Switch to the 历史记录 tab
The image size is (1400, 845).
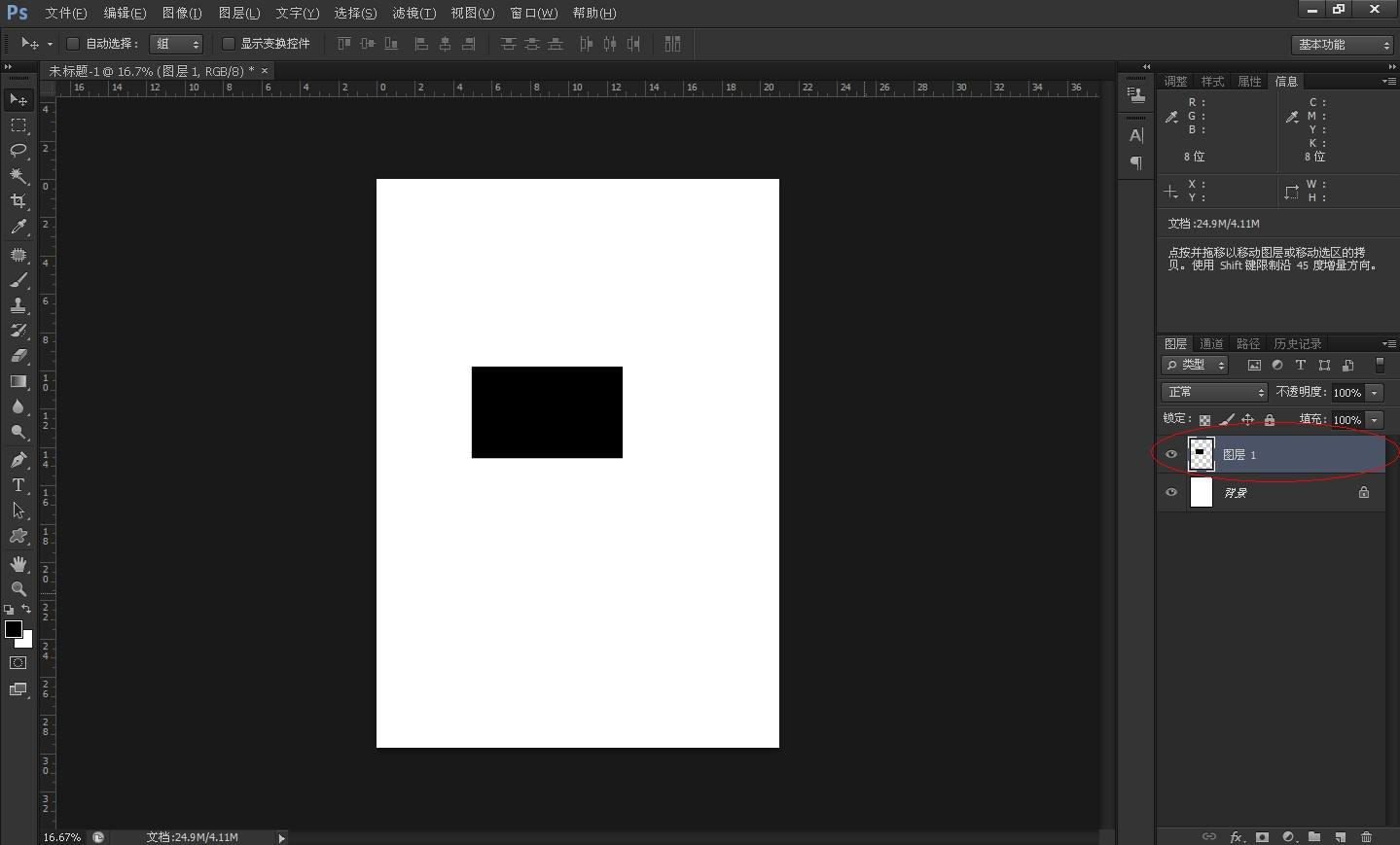1297,343
